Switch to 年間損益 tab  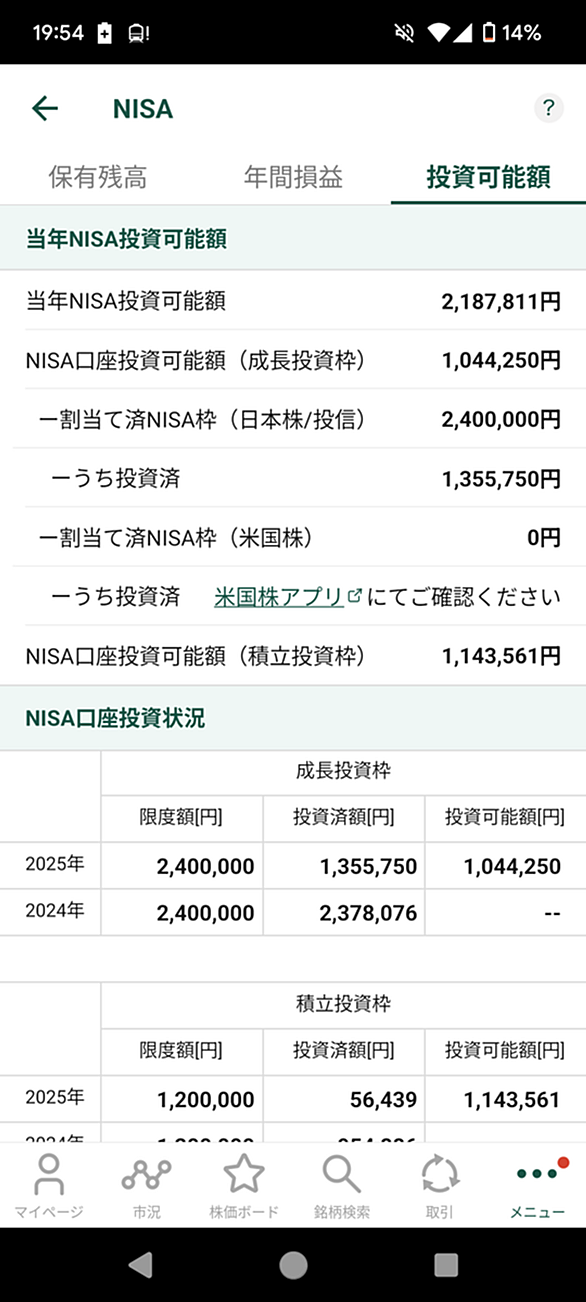[293, 178]
